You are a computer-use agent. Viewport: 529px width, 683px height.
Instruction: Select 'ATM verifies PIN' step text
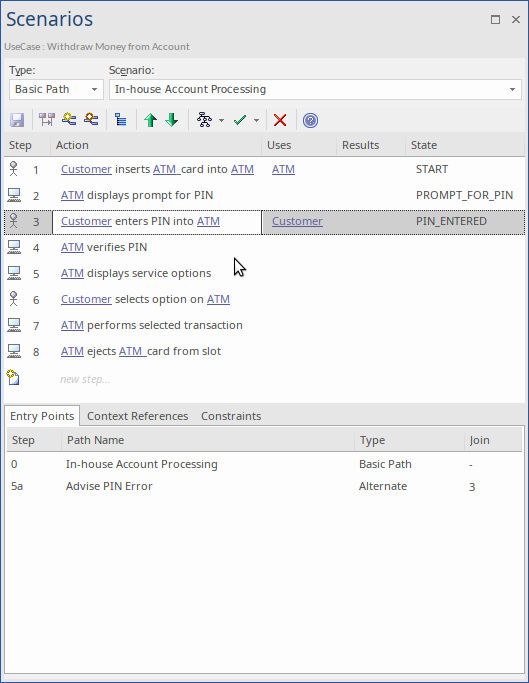(104, 247)
